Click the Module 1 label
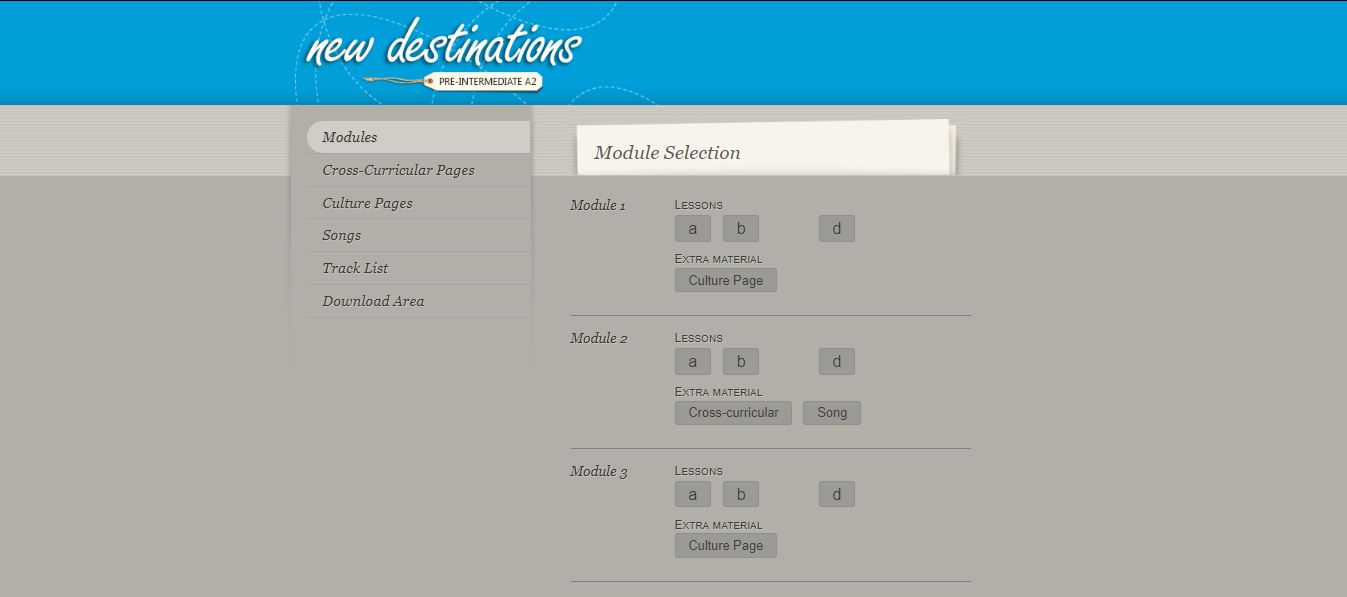The image size is (1347, 597). [598, 206]
